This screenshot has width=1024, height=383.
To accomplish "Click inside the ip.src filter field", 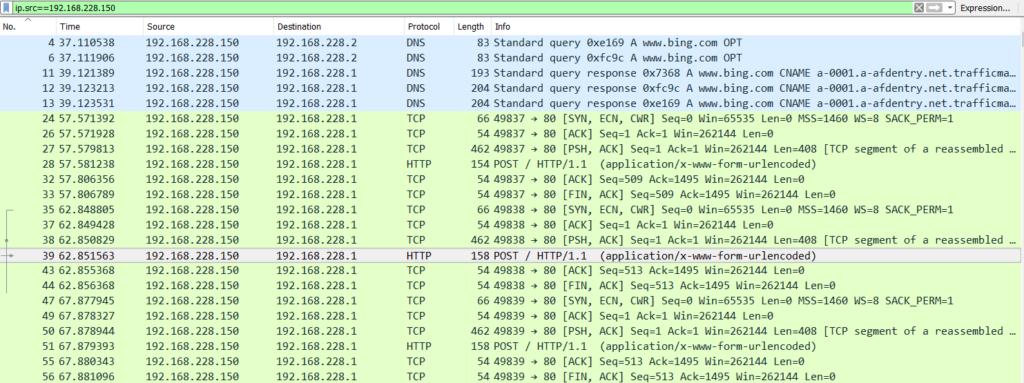I will point(462,8).
